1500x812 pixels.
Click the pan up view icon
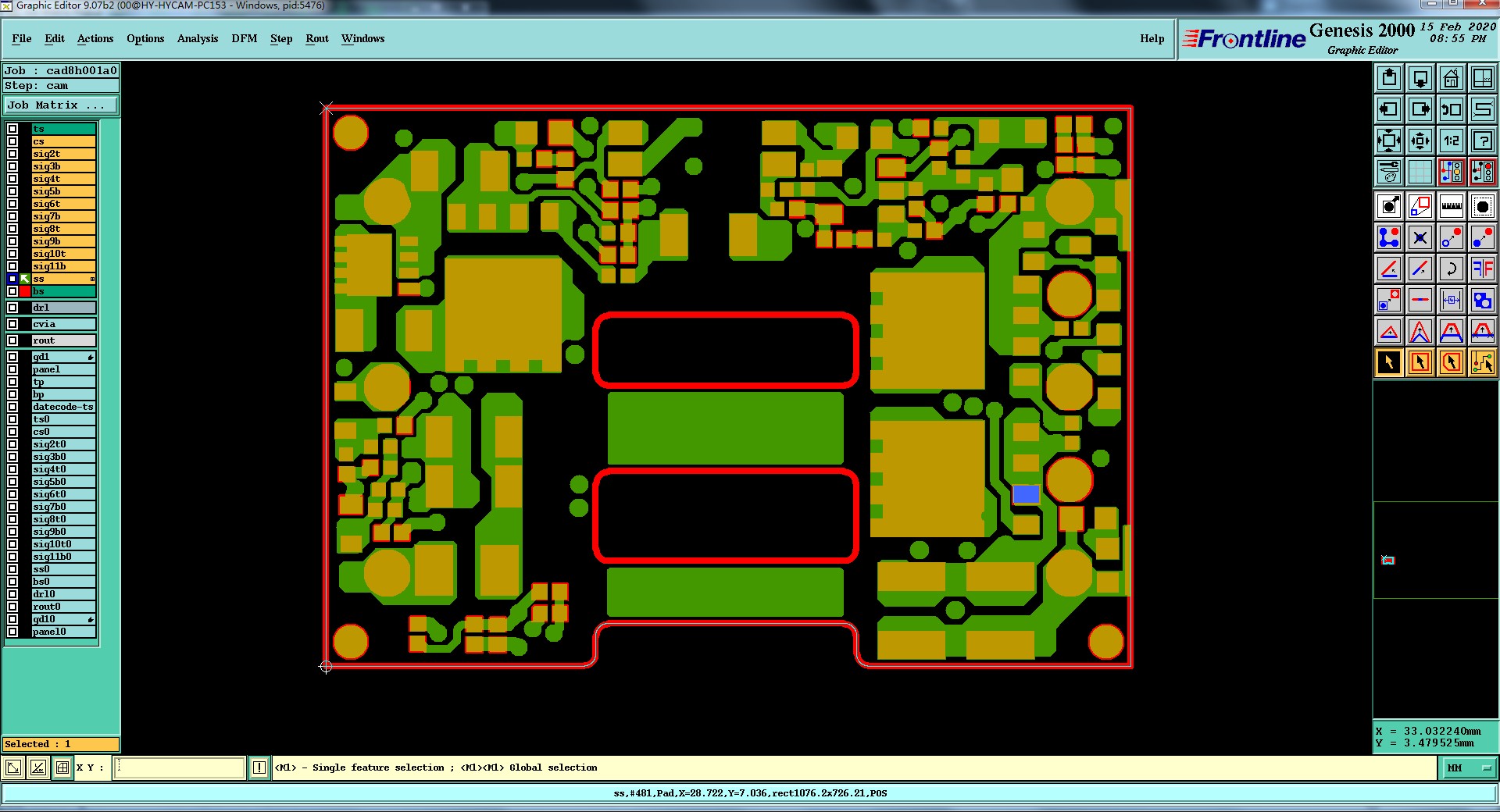click(x=1389, y=78)
